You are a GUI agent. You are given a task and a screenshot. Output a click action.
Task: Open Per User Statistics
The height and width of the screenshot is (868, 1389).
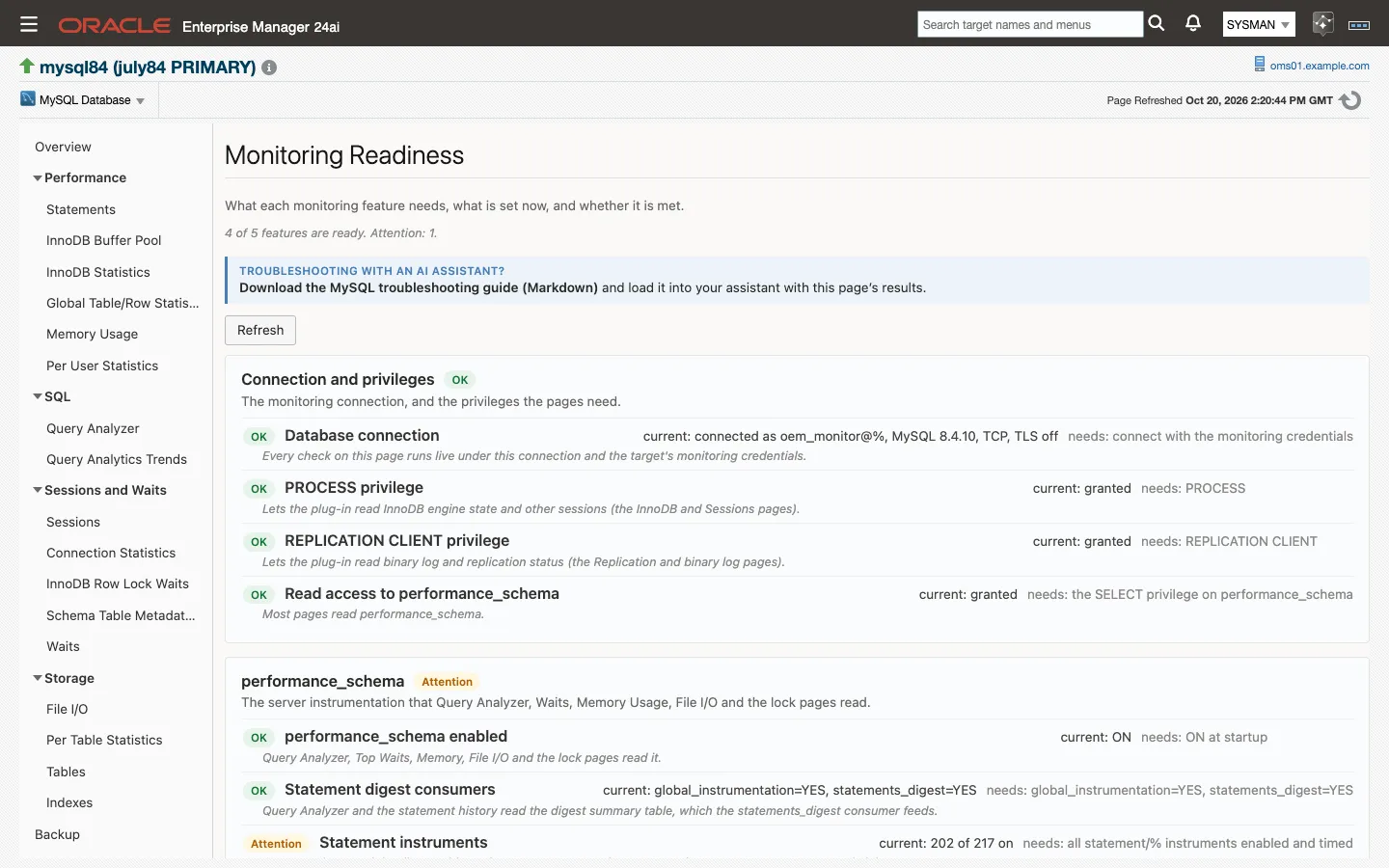102,366
